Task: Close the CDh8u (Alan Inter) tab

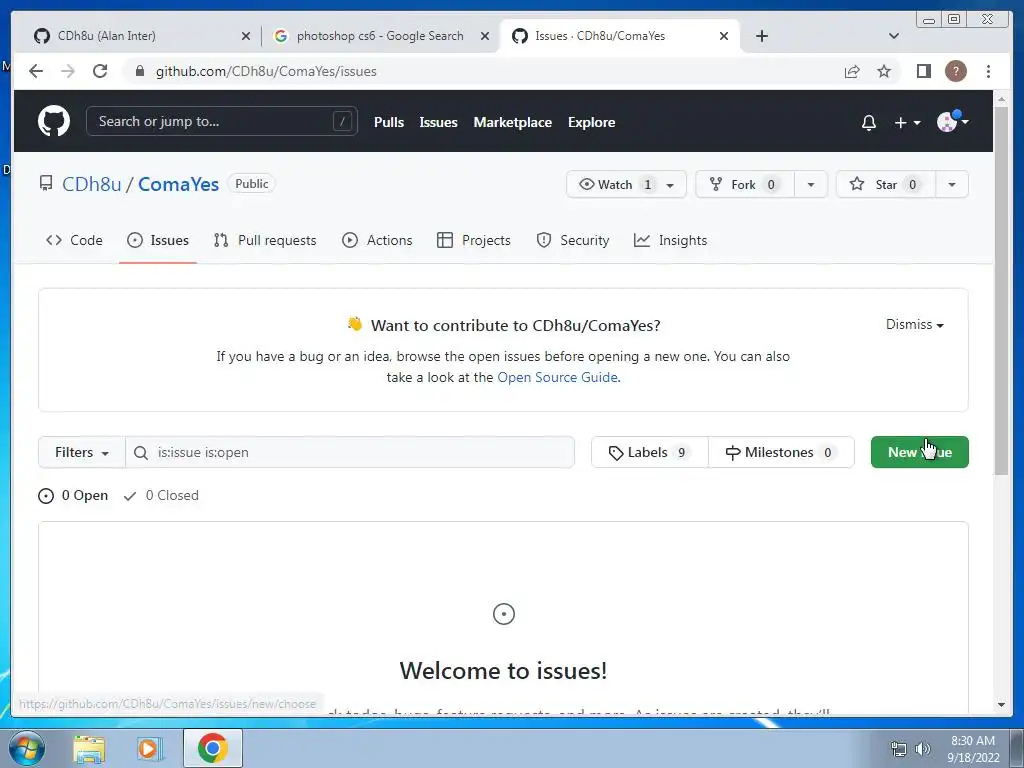Action: (246, 36)
